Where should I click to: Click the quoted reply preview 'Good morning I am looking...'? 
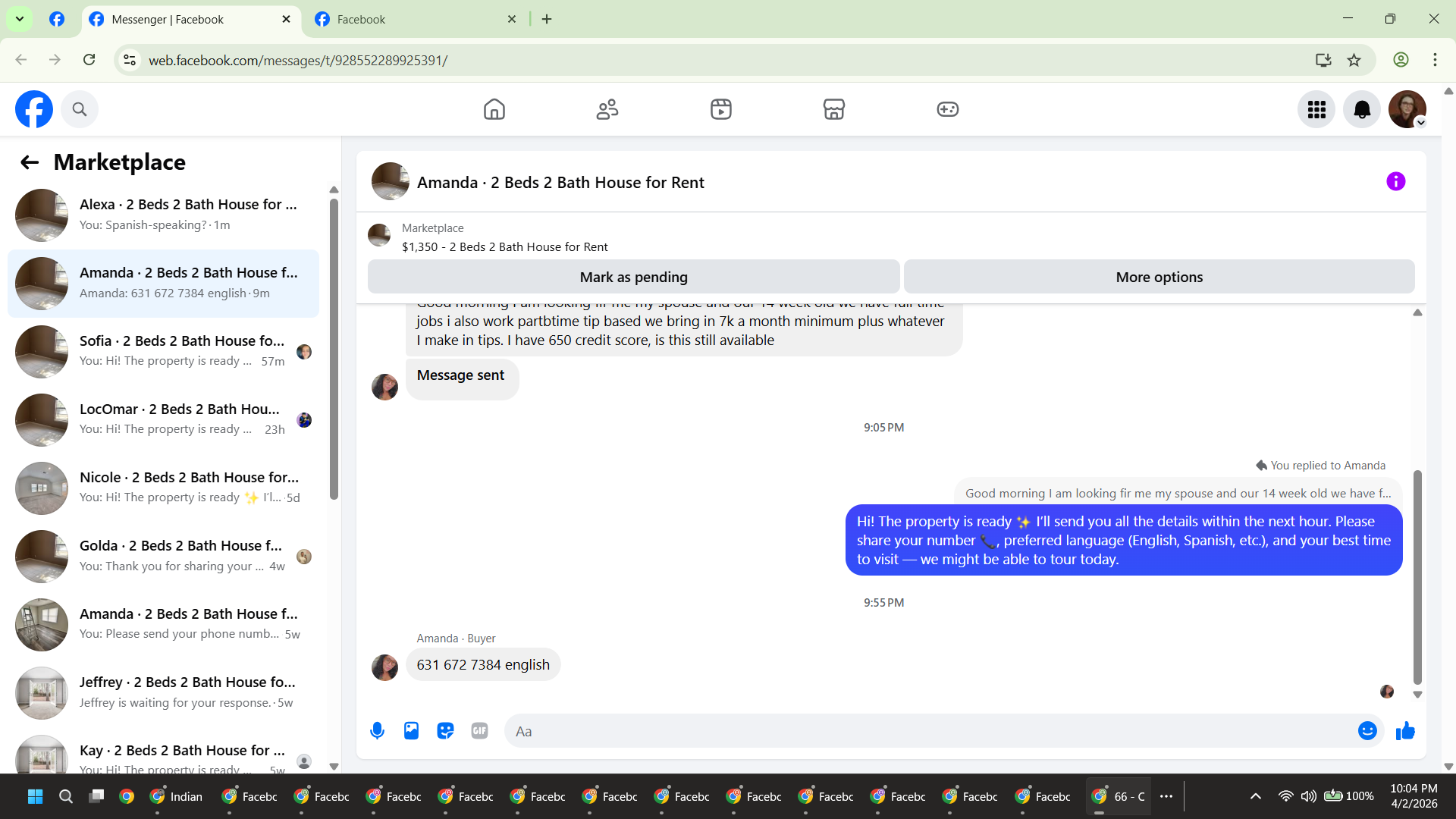[1178, 493]
